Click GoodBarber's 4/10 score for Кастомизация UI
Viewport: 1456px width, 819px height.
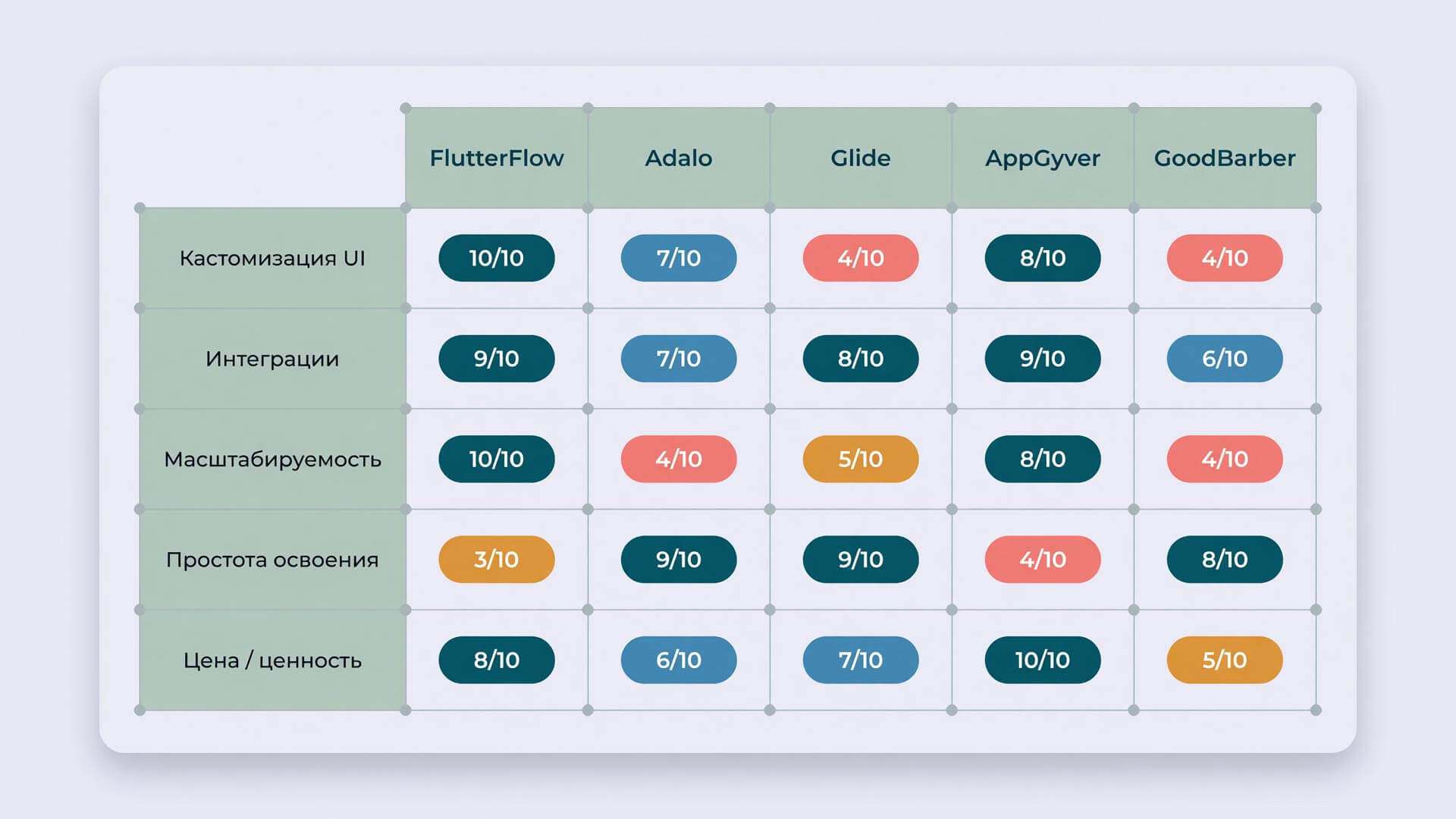click(x=1225, y=258)
